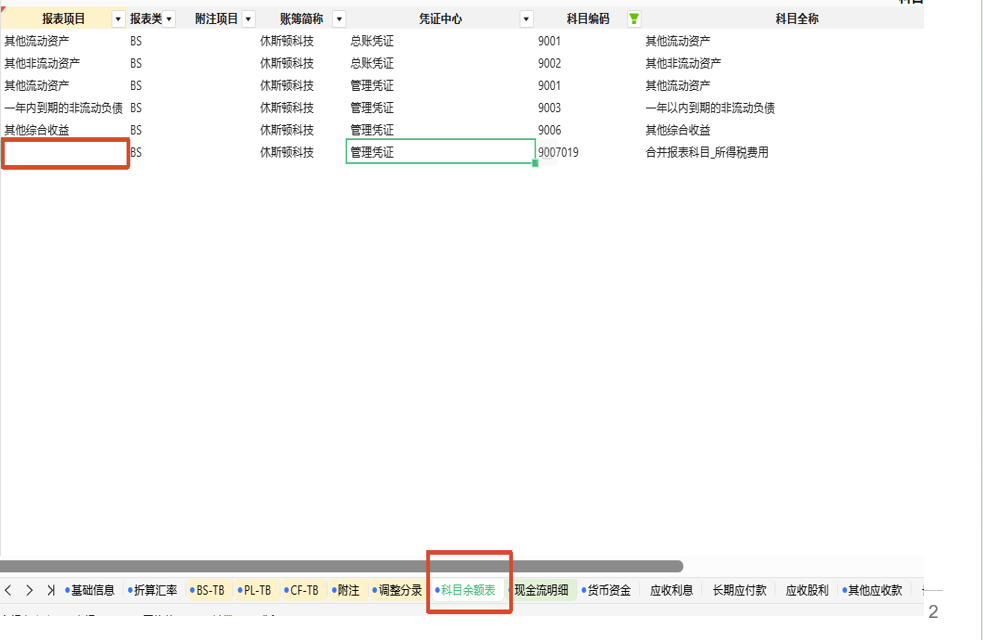Viewport: 983px width, 640px height.
Task: Click 休斯顿科技 in the 9003 row
Action: pos(286,108)
